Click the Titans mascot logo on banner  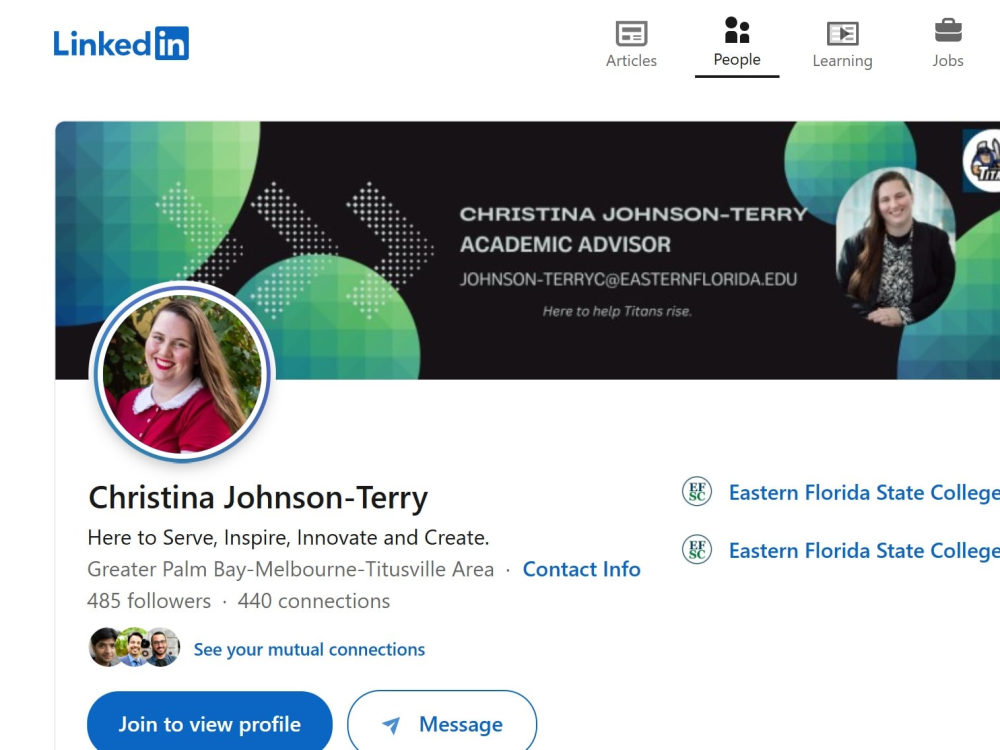[x=984, y=160]
